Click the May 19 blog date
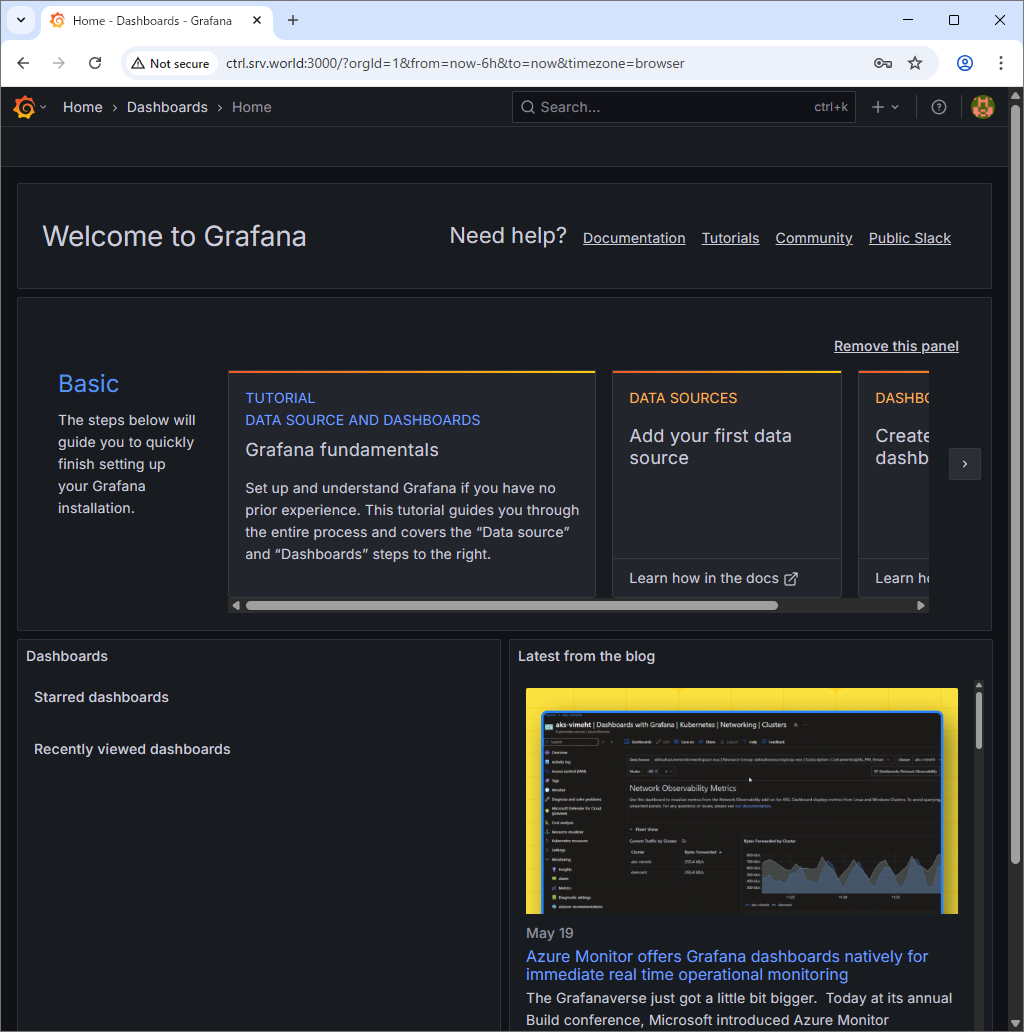Screen dimensions: 1024x1032 click(x=550, y=933)
